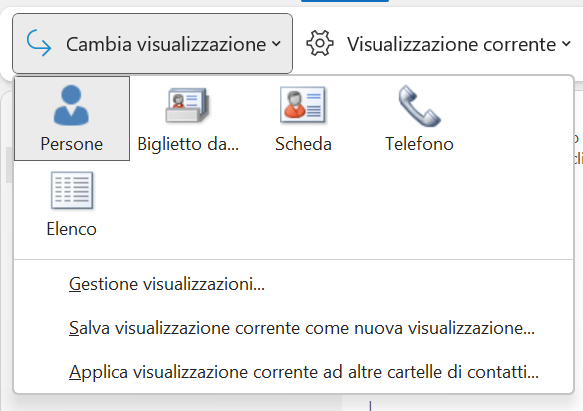
Task: Open the Visualizzazione corrente dropdown chevron
Action: pyautogui.click(x=566, y=44)
